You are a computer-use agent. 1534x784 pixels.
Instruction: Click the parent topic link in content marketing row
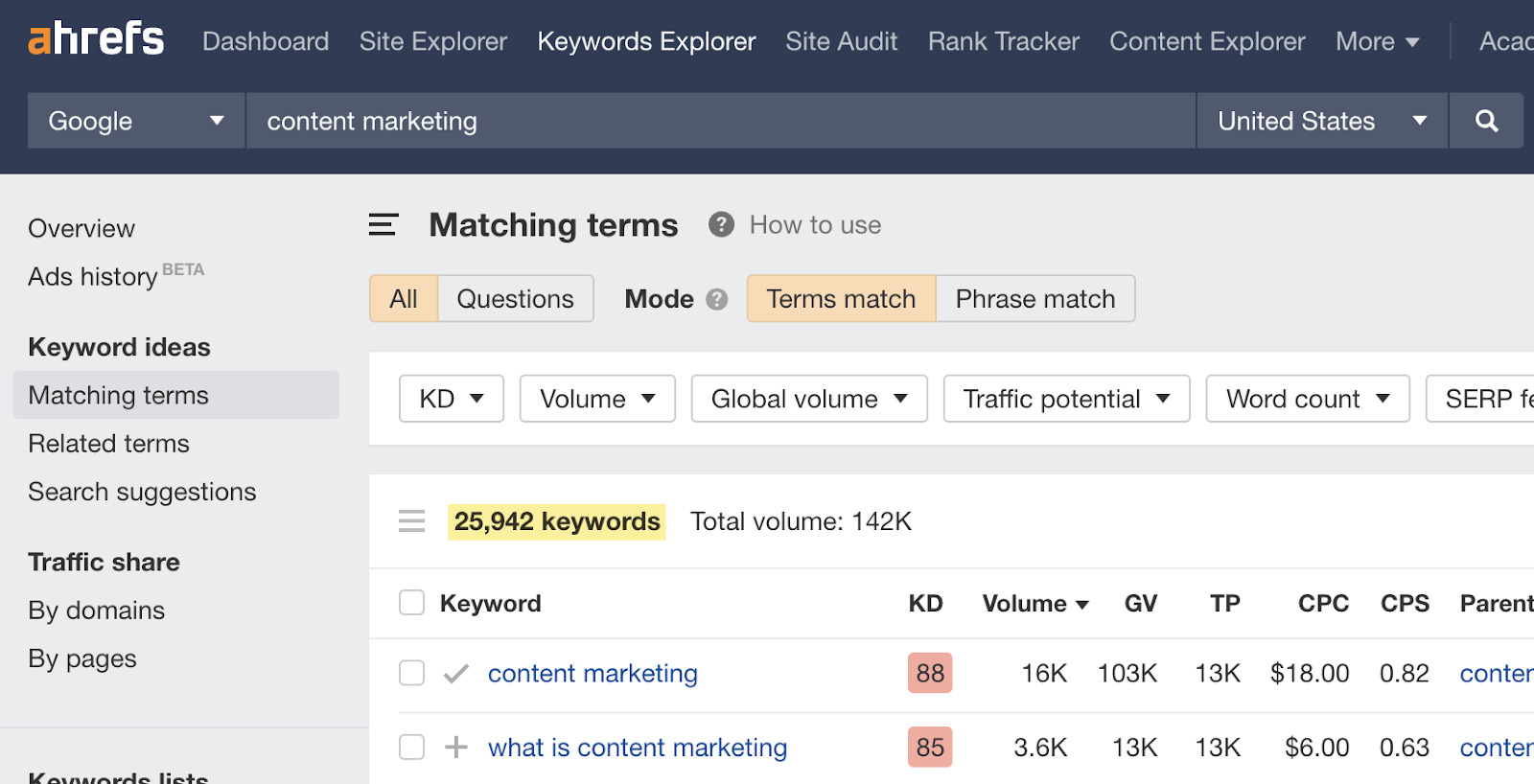point(1497,674)
